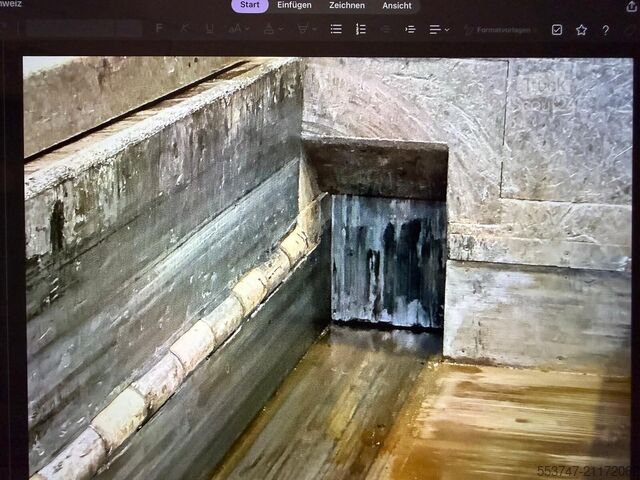This screenshot has width=640, height=480.
Task: Switch to the Start tab
Action: click(250, 5)
